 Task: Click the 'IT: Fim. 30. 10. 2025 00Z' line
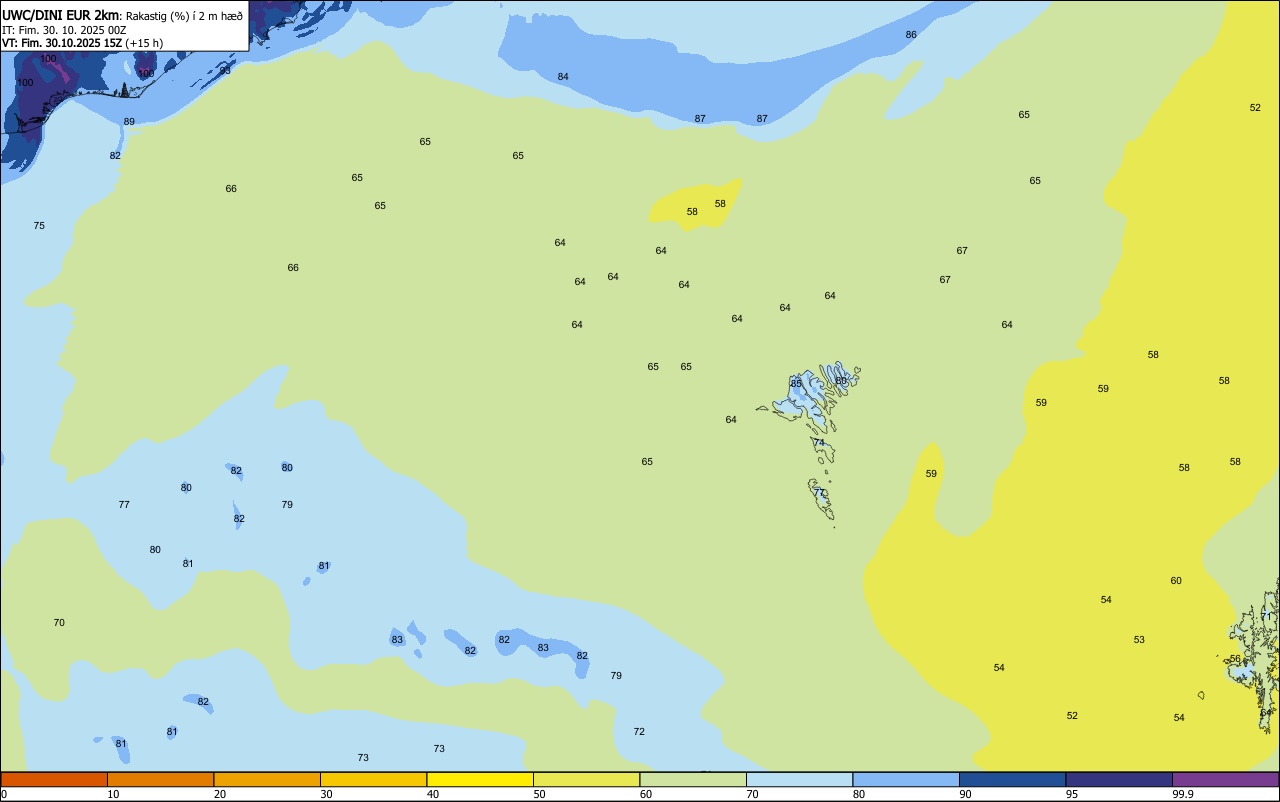coord(63,30)
